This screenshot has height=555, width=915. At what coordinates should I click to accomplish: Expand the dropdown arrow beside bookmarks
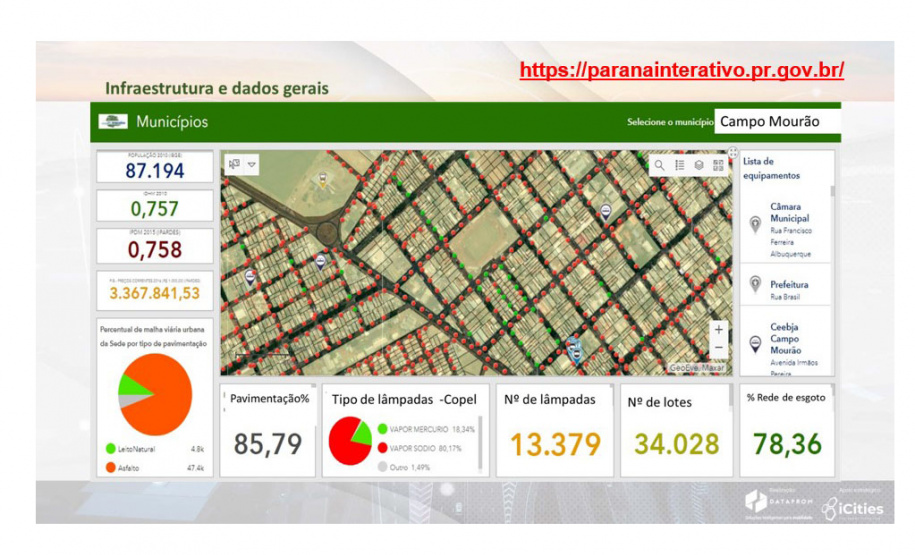click(252, 164)
